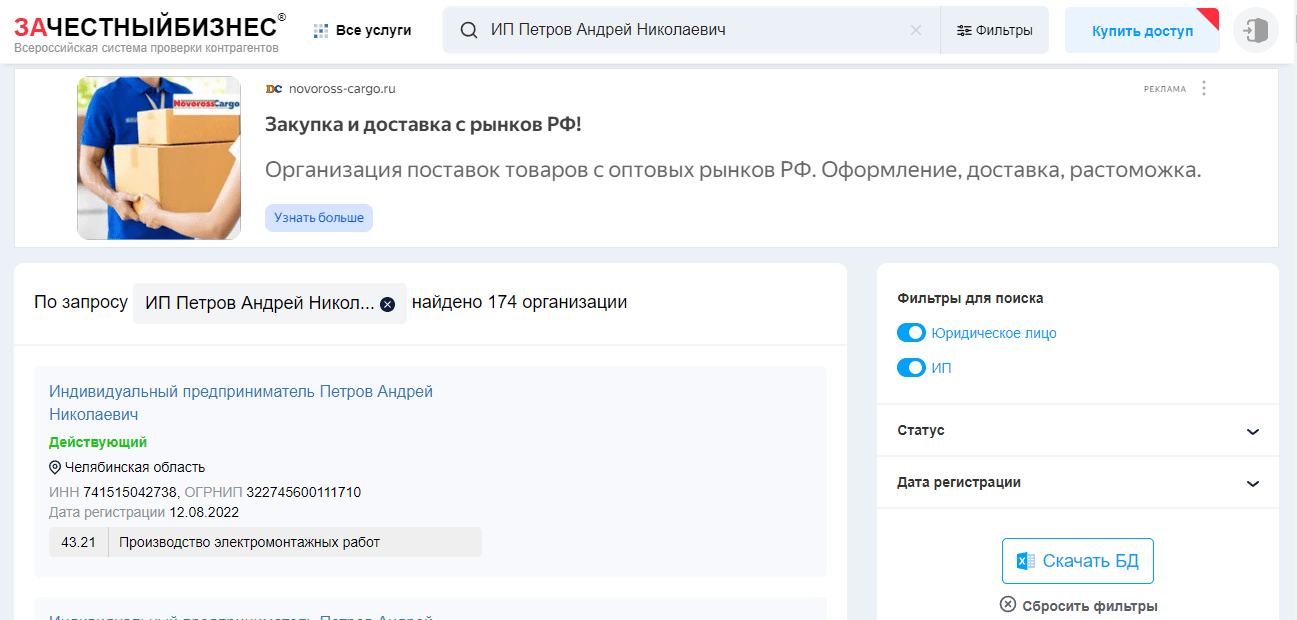Click the Сбросить фильтры circle-x icon
Screen dimensions: 1297x620
(1008, 605)
